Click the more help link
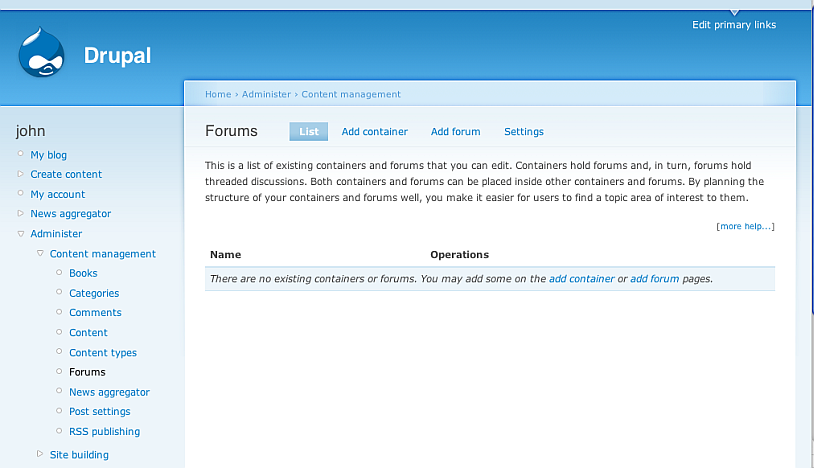This screenshot has width=814, height=468. pos(745,227)
